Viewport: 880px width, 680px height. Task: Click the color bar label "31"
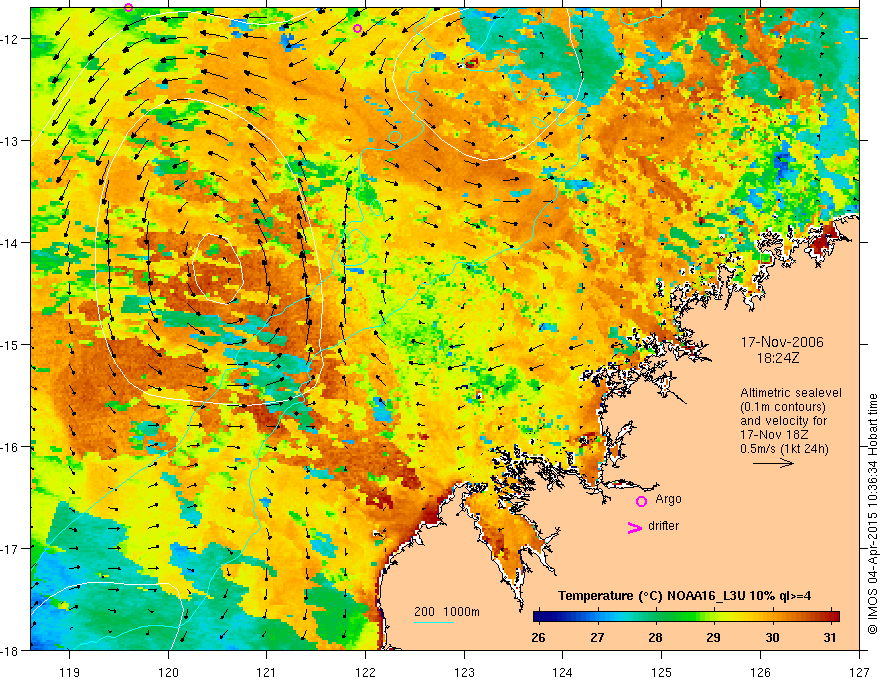point(830,637)
